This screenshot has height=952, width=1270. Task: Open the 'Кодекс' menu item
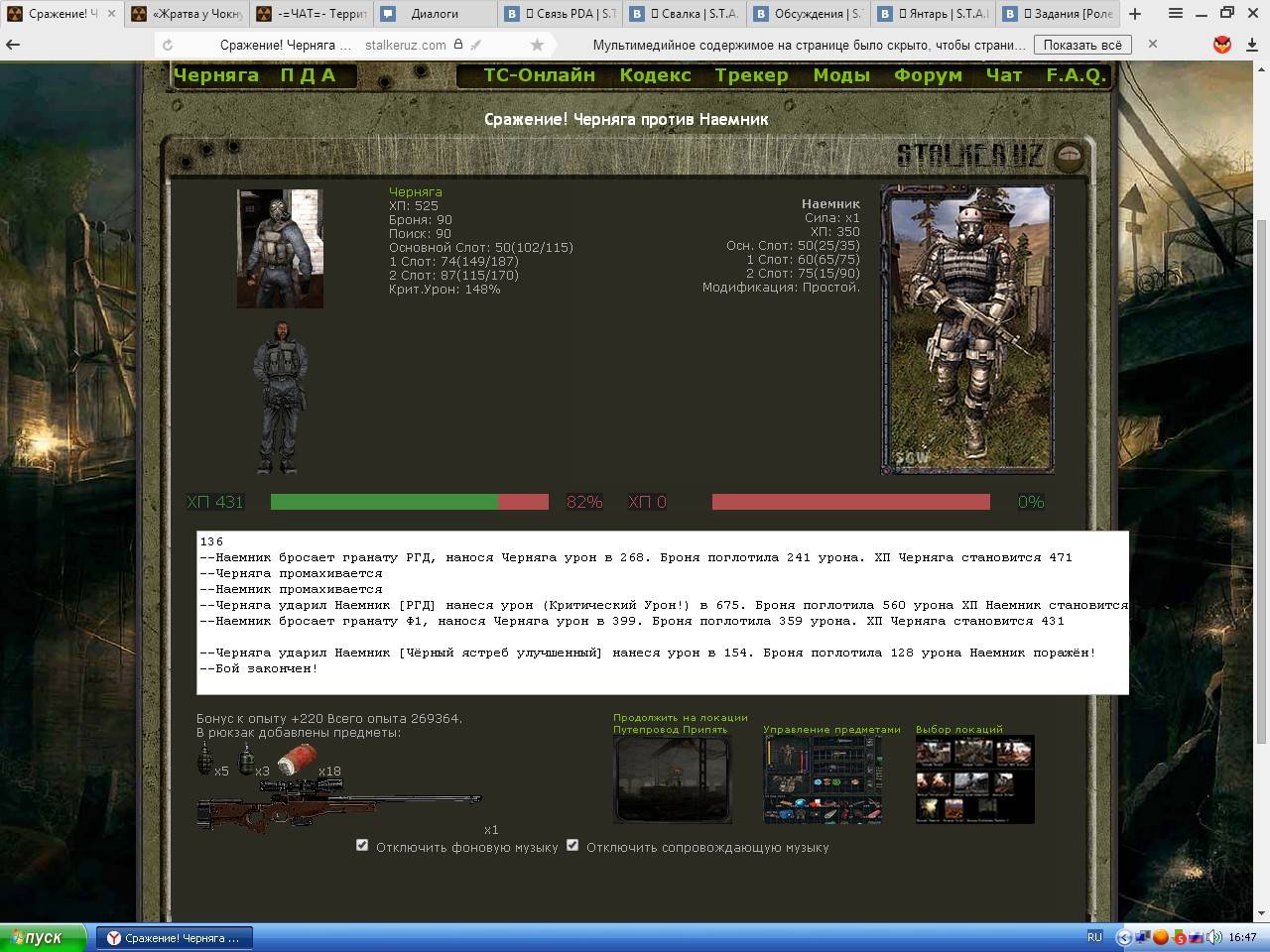click(655, 75)
